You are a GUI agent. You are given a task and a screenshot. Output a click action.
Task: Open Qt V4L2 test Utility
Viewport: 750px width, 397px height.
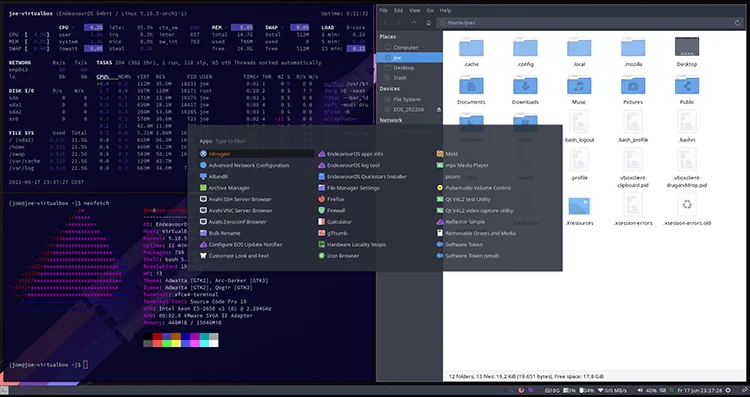[463, 199]
